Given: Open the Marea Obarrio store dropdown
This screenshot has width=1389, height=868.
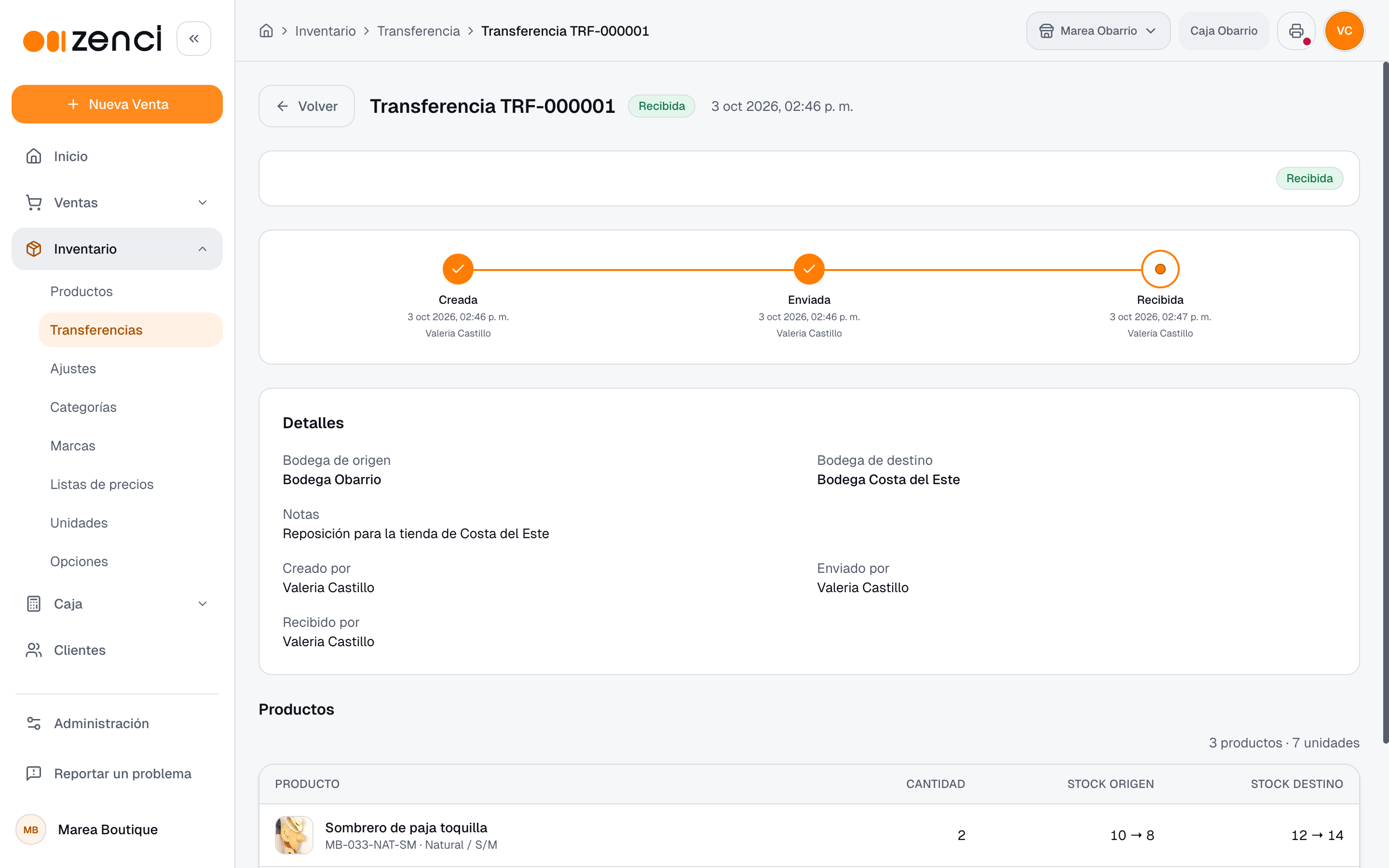Looking at the screenshot, I should [x=1098, y=31].
